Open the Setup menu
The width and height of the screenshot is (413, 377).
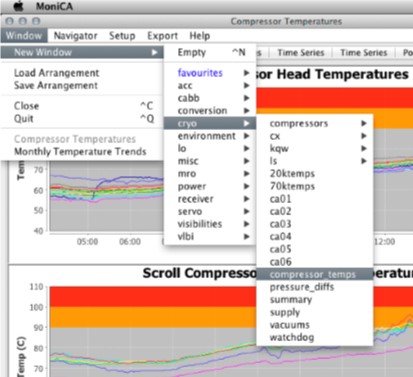pos(122,36)
